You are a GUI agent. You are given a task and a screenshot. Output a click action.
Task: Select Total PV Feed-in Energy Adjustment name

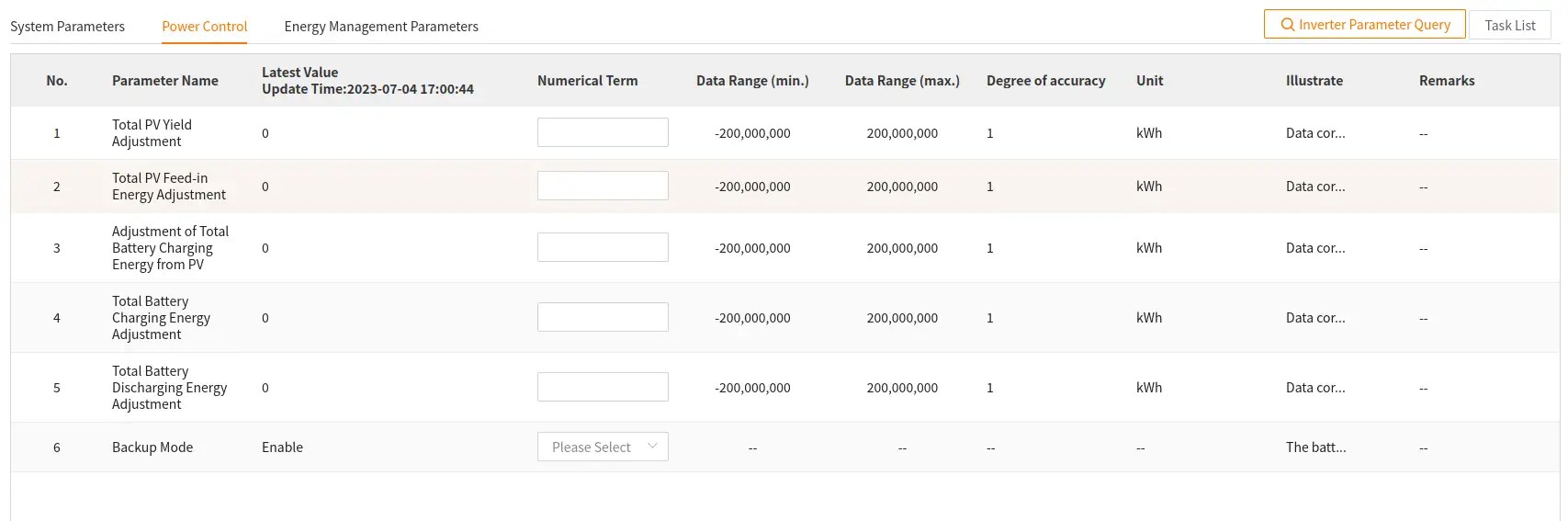(169, 187)
